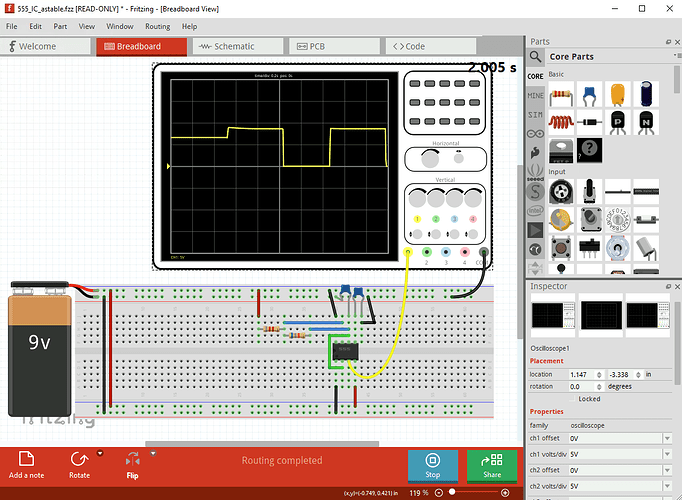
Task: Pick the blue ceramic capacitor part
Action: pyautogui.click(x=589, y=95)
